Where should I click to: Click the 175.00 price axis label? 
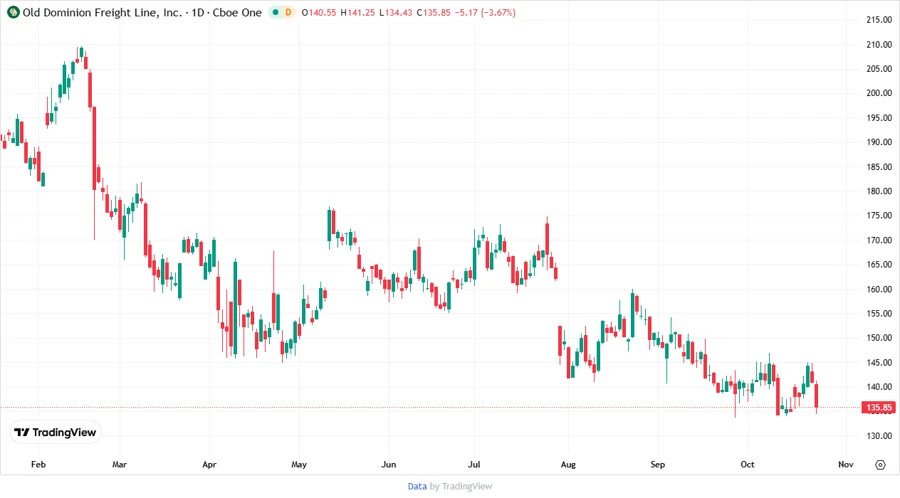coord(879,216)
